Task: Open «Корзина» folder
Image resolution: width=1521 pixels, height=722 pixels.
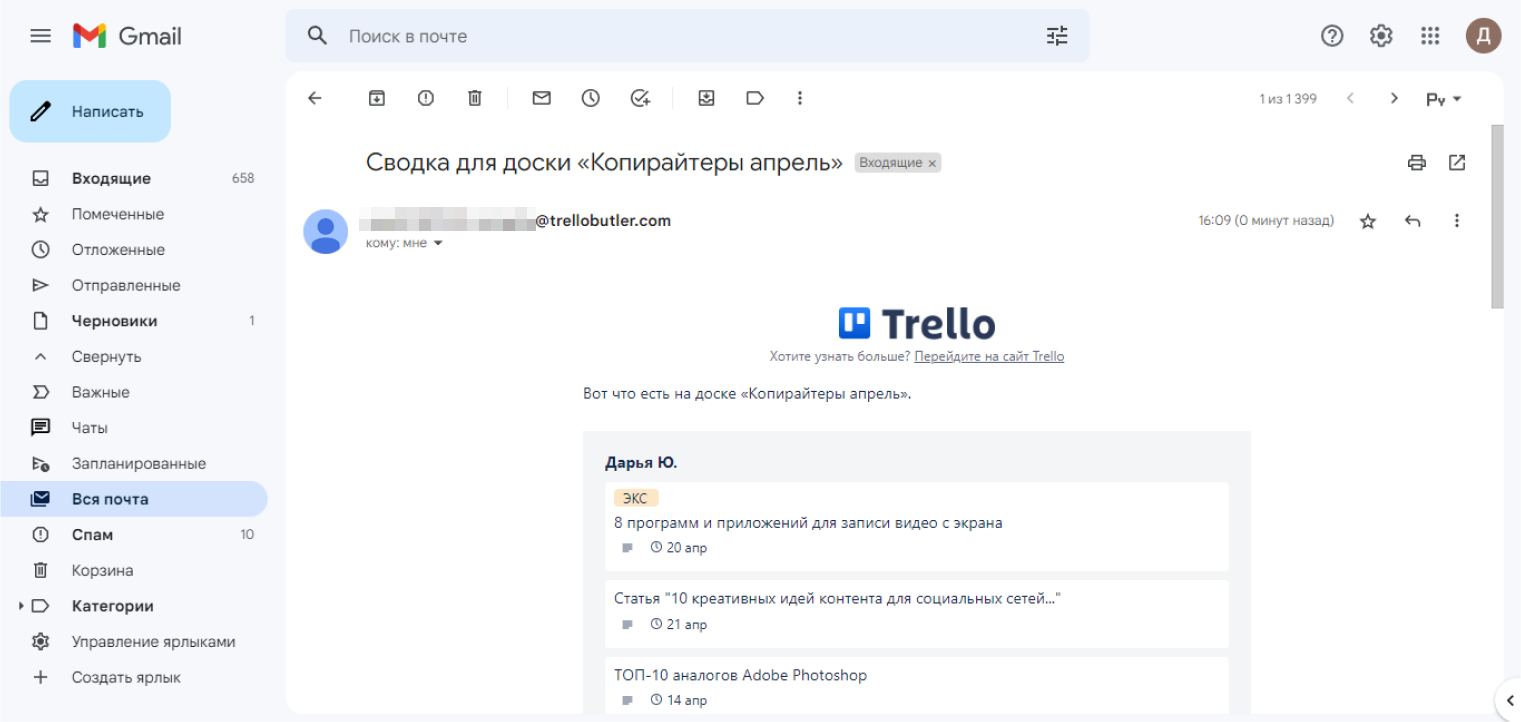Action: tap(134, 571)
